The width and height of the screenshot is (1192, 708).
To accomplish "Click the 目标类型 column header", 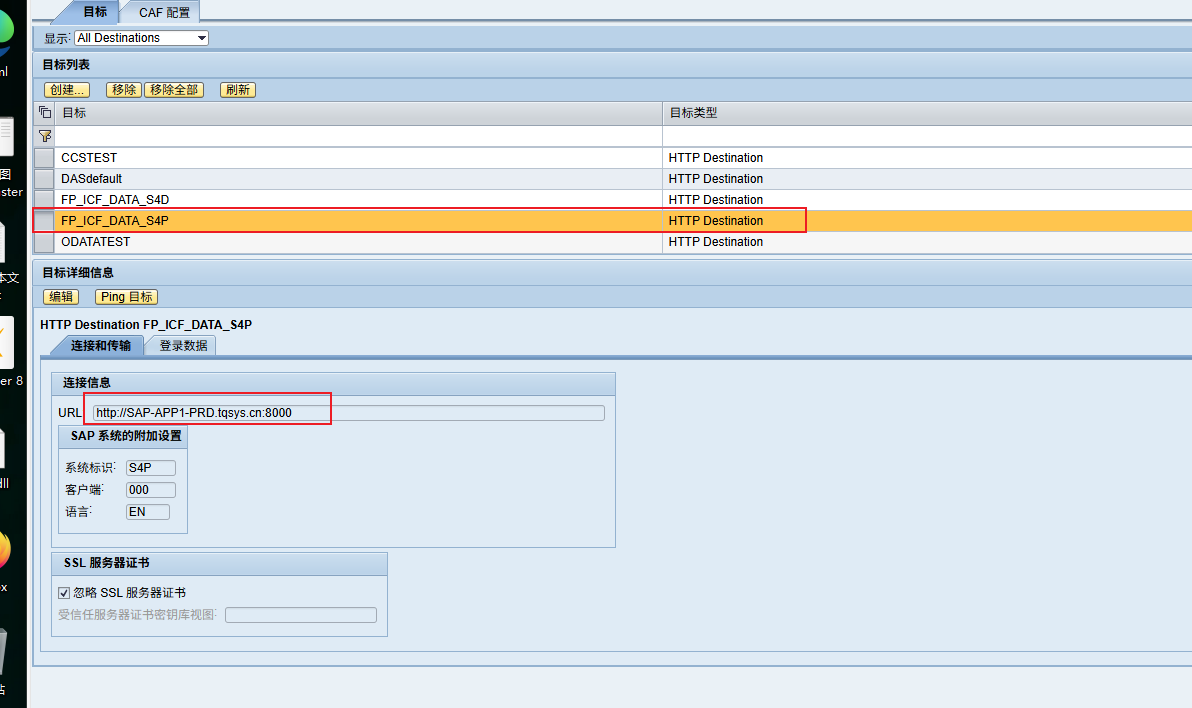I will [693, 113].
